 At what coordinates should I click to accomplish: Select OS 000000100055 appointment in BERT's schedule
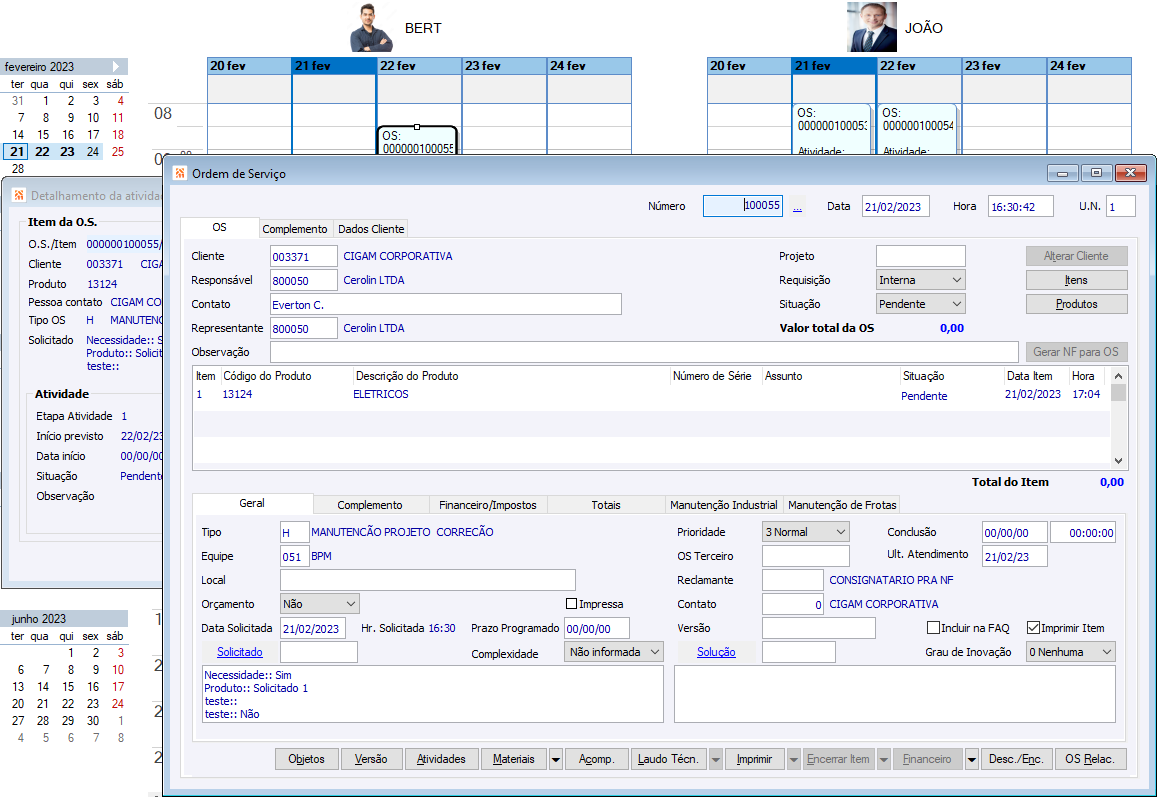(x=418, y=141)
